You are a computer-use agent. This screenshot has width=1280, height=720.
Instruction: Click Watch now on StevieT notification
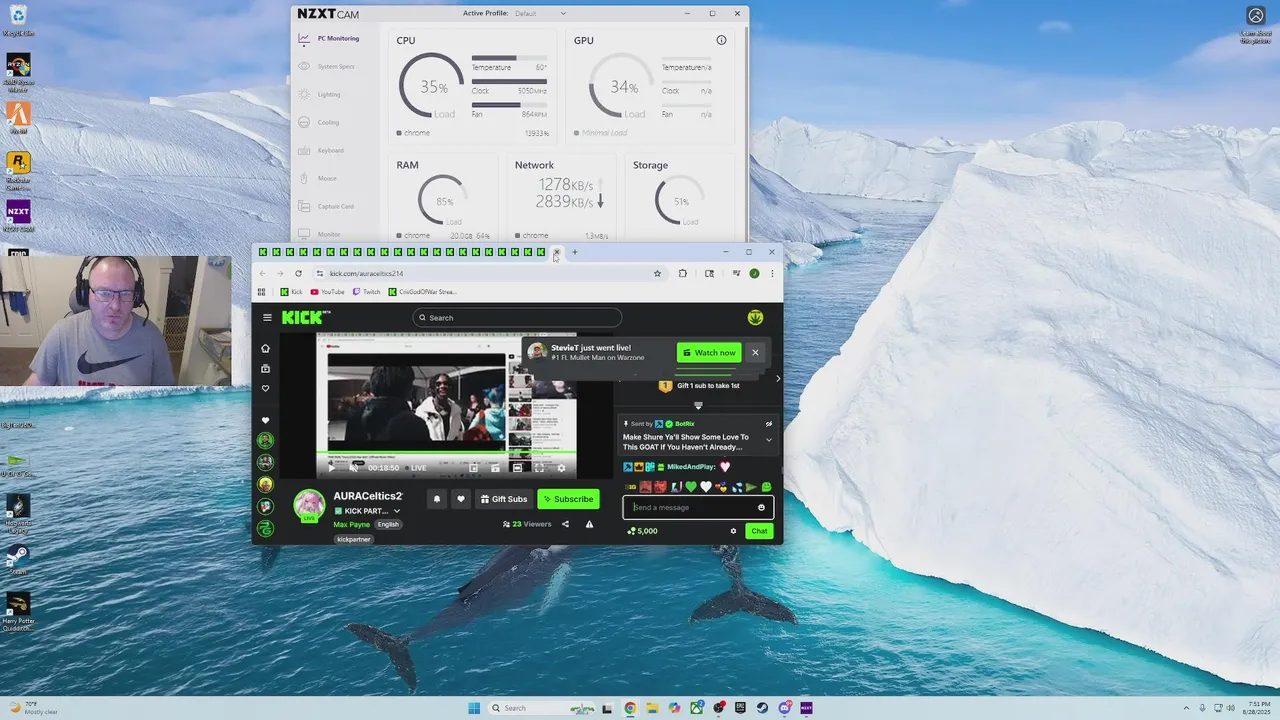[709, 352]
